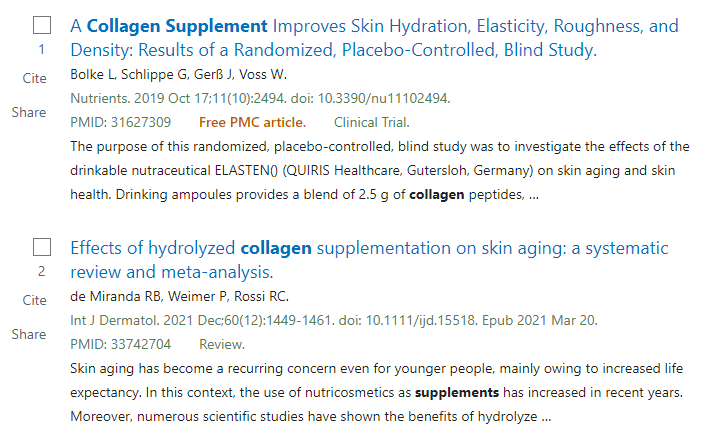Share the Nutrients 2019 collagen article
Screen dimensions: 716x444
[29, 112]
